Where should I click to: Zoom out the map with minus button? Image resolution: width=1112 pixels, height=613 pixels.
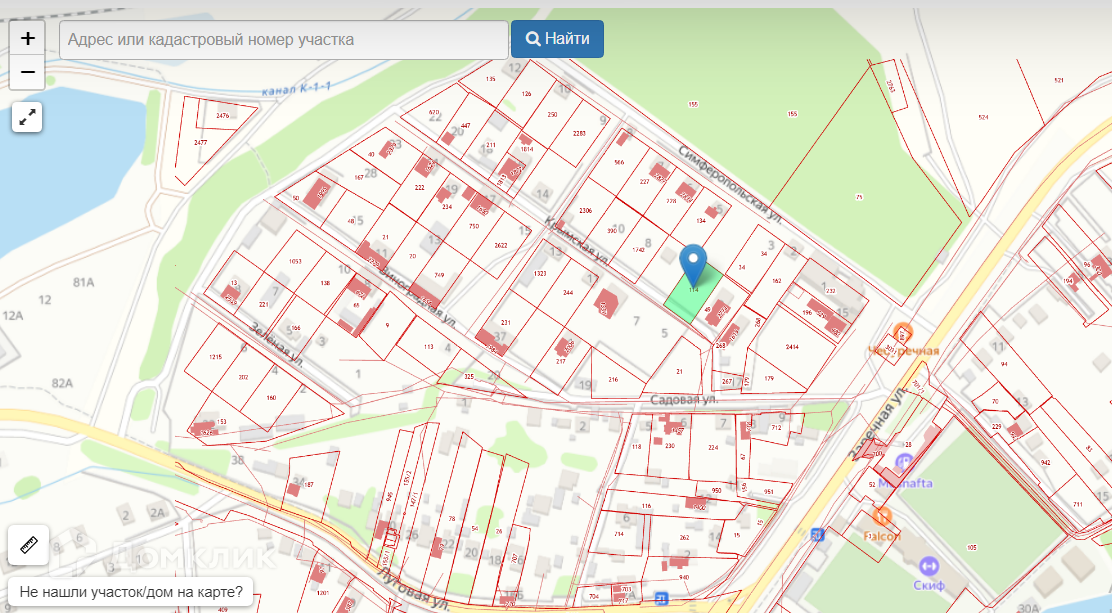coord(28,73)
